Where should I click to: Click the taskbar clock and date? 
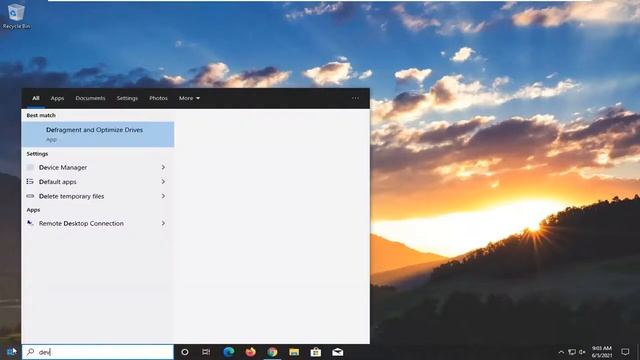602,352
